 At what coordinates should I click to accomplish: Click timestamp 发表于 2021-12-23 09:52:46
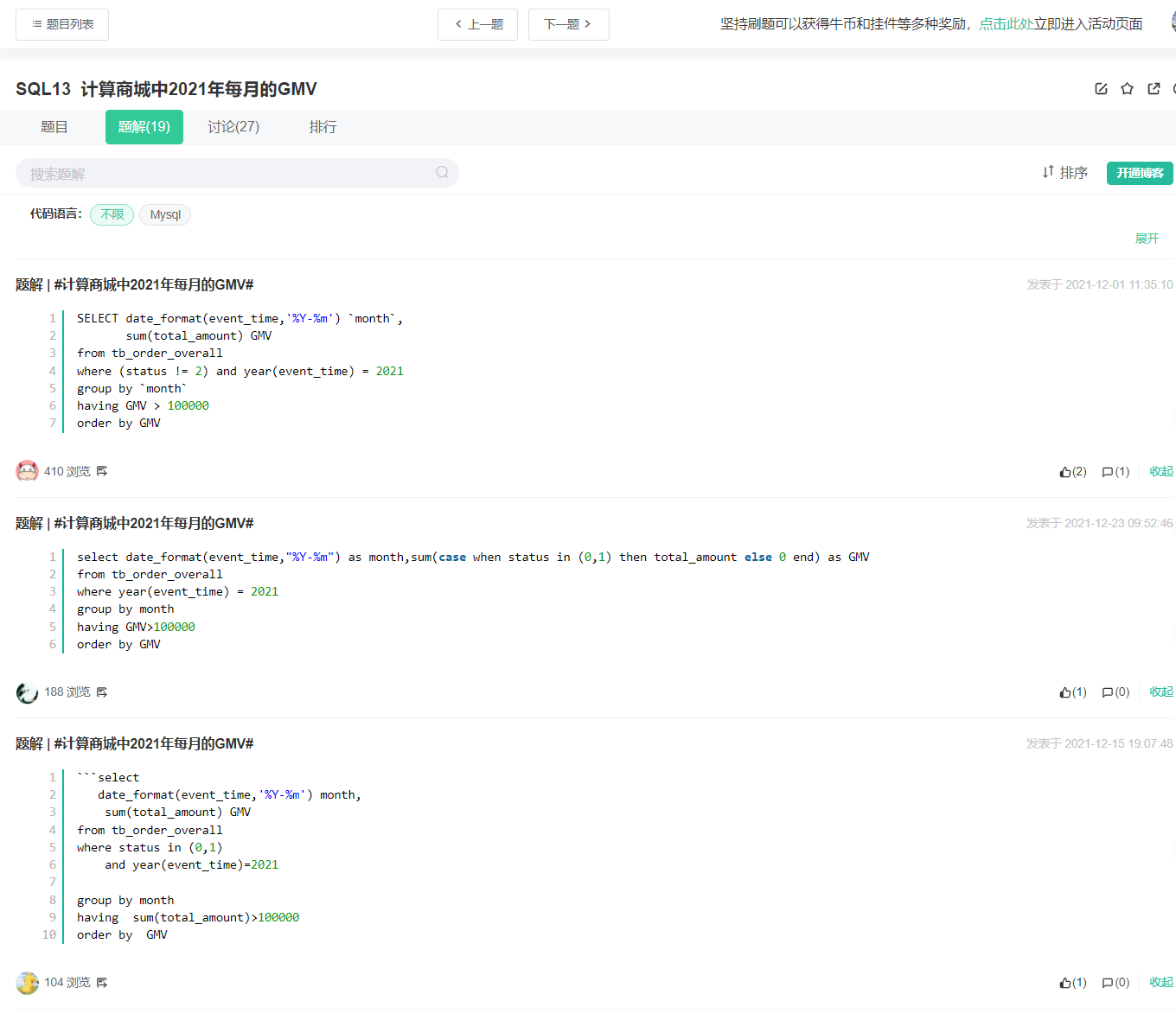pyautogui.click(x=1100, y=523)
